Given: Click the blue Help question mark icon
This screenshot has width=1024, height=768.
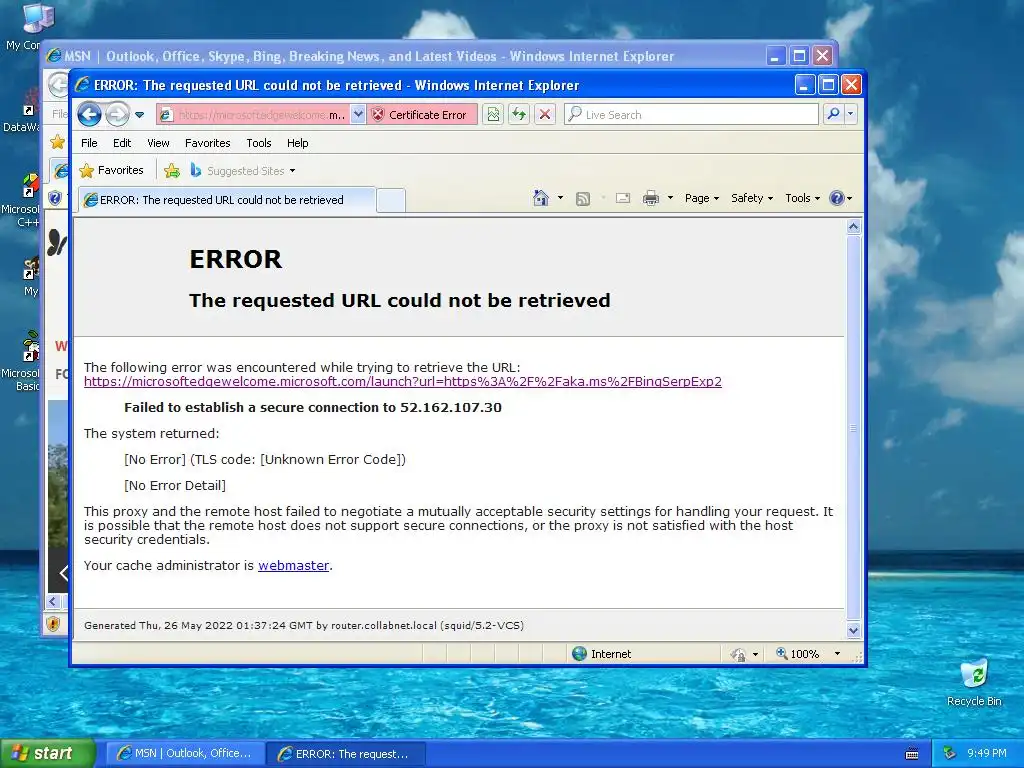Looking at the screenshot, I should [837, 198].
